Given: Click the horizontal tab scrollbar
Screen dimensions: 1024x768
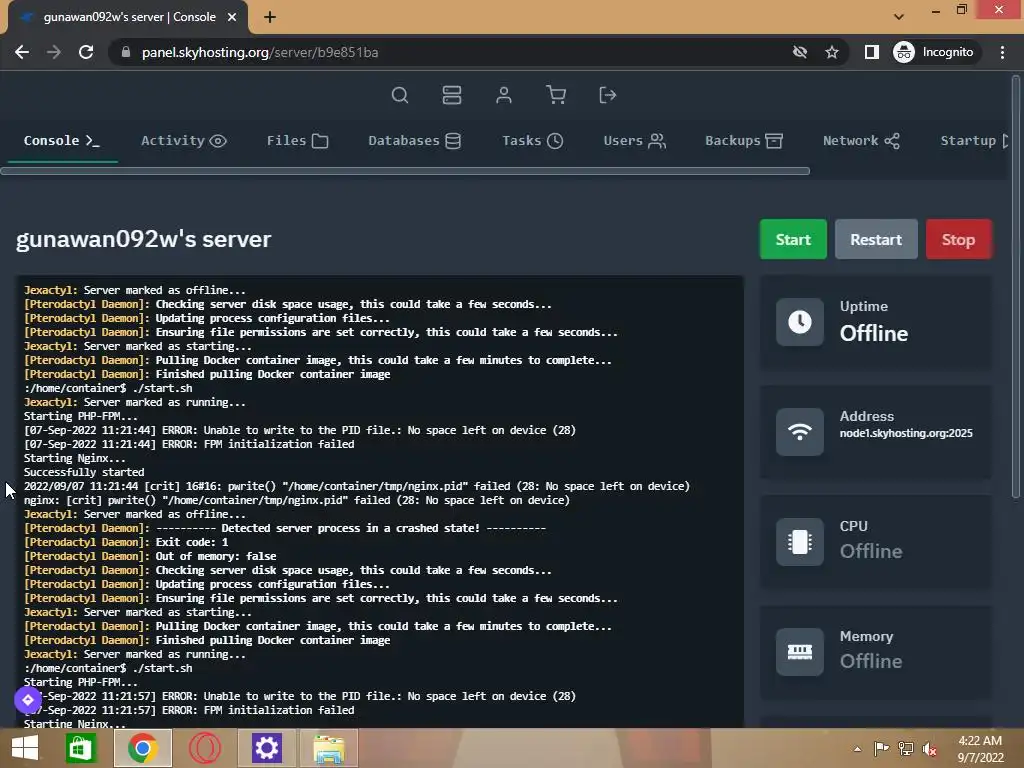Looking at the screenshot, I should [x=405, y=171].
